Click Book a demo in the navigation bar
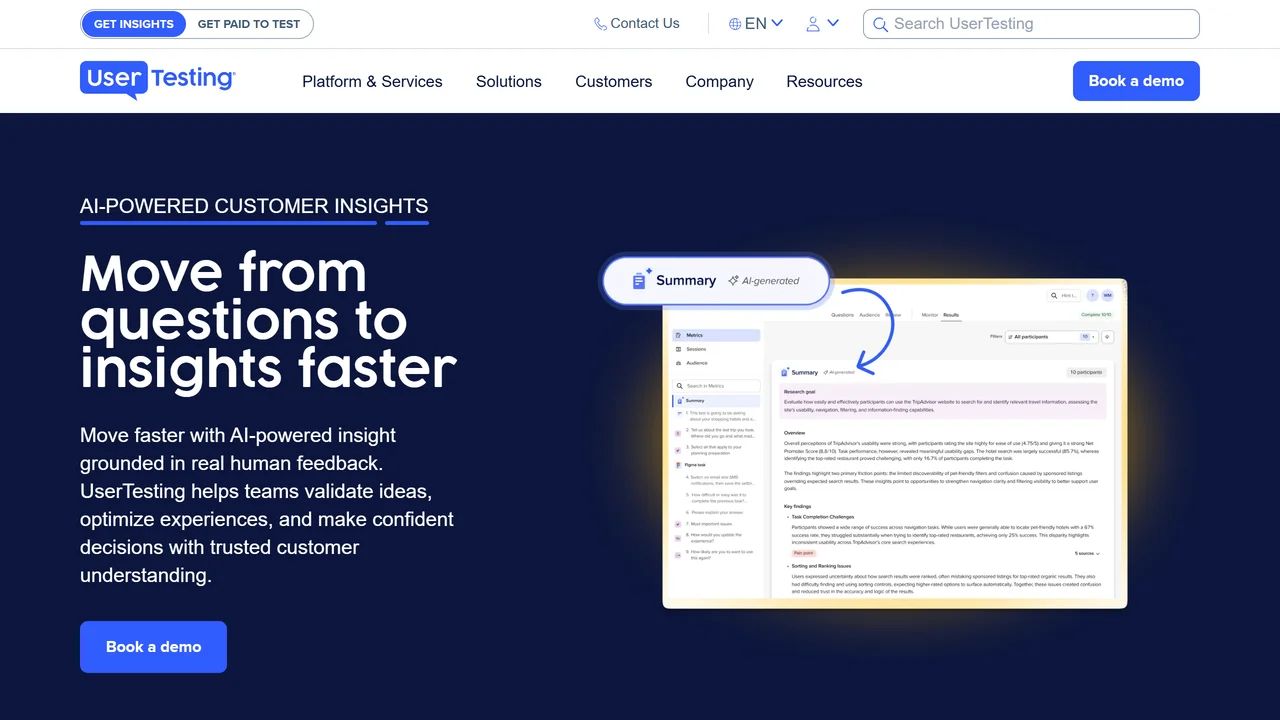Screen dimensions: 1280x720 tap(1136, 81)
